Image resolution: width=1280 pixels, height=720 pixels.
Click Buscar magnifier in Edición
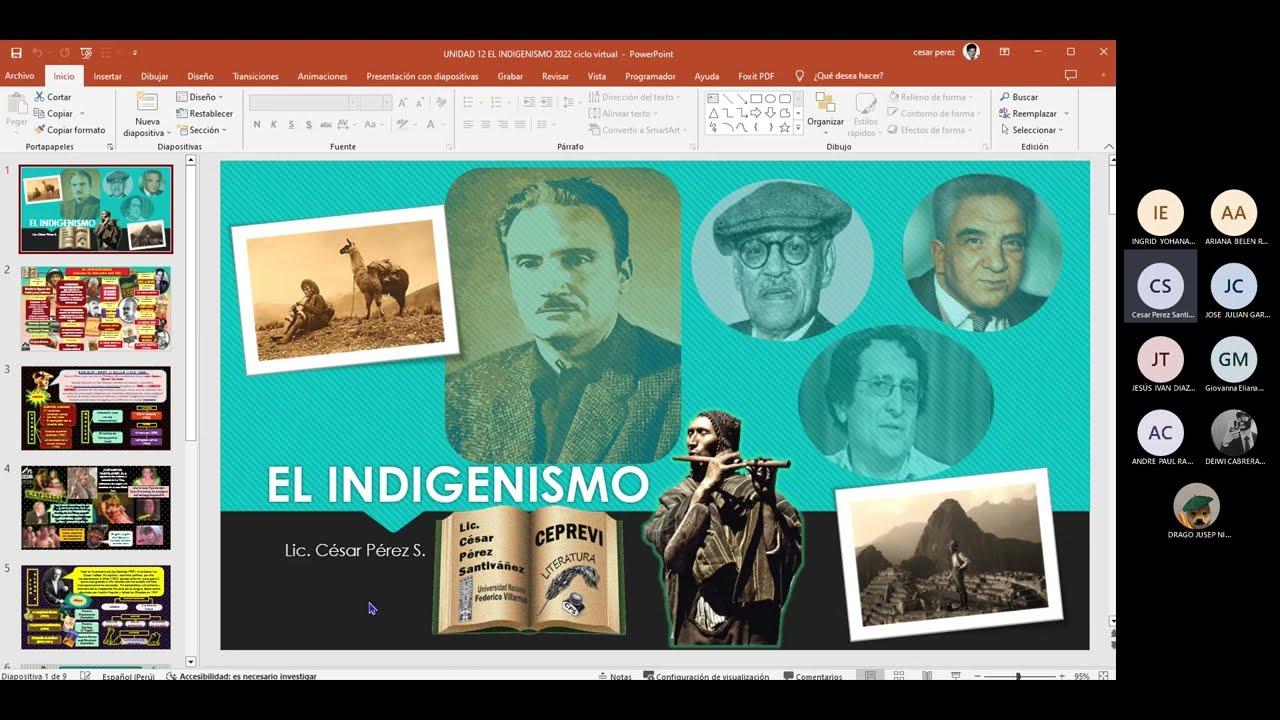1019,97
